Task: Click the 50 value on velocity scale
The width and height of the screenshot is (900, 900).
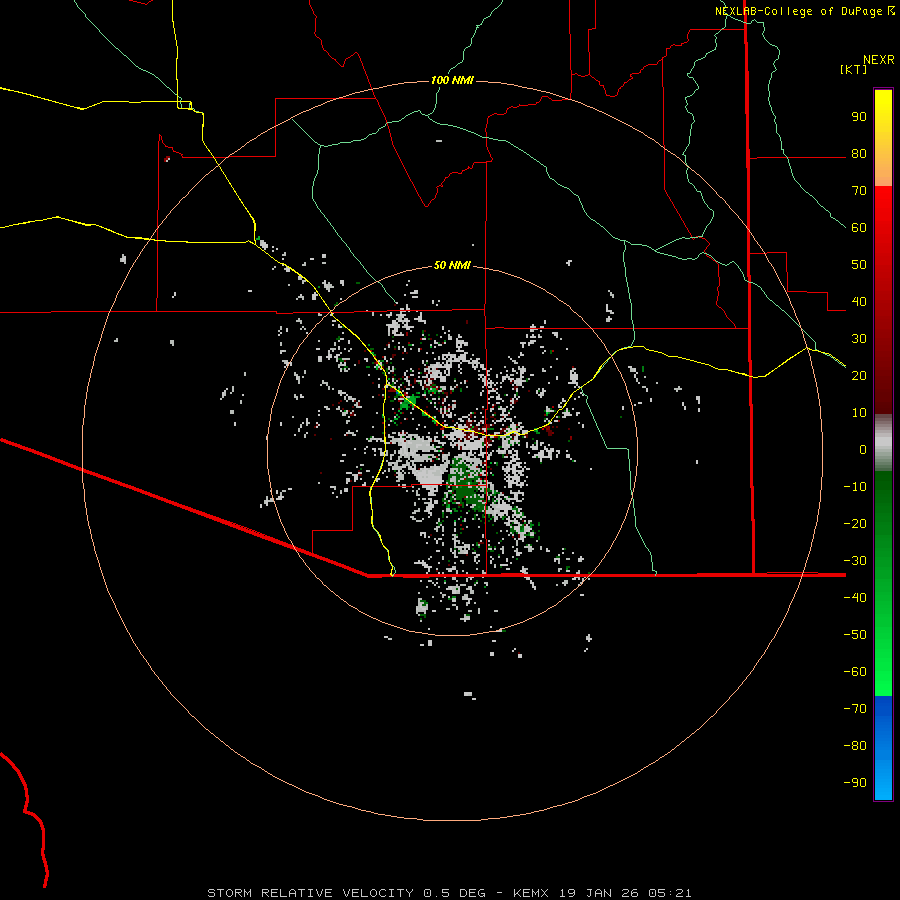Action: pyautogui.click(x=859, y=265)
